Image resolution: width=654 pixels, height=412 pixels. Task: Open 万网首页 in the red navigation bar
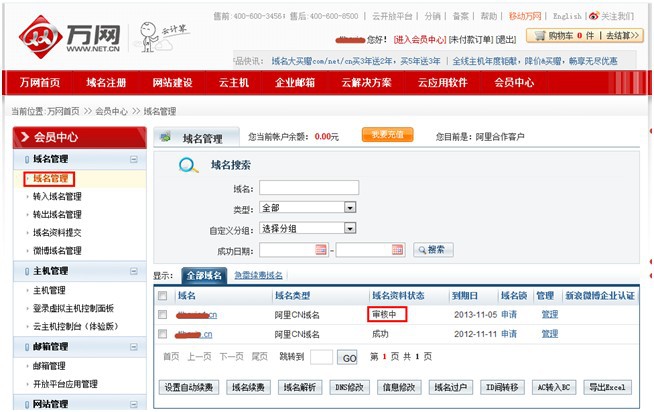tap(40, 83)
